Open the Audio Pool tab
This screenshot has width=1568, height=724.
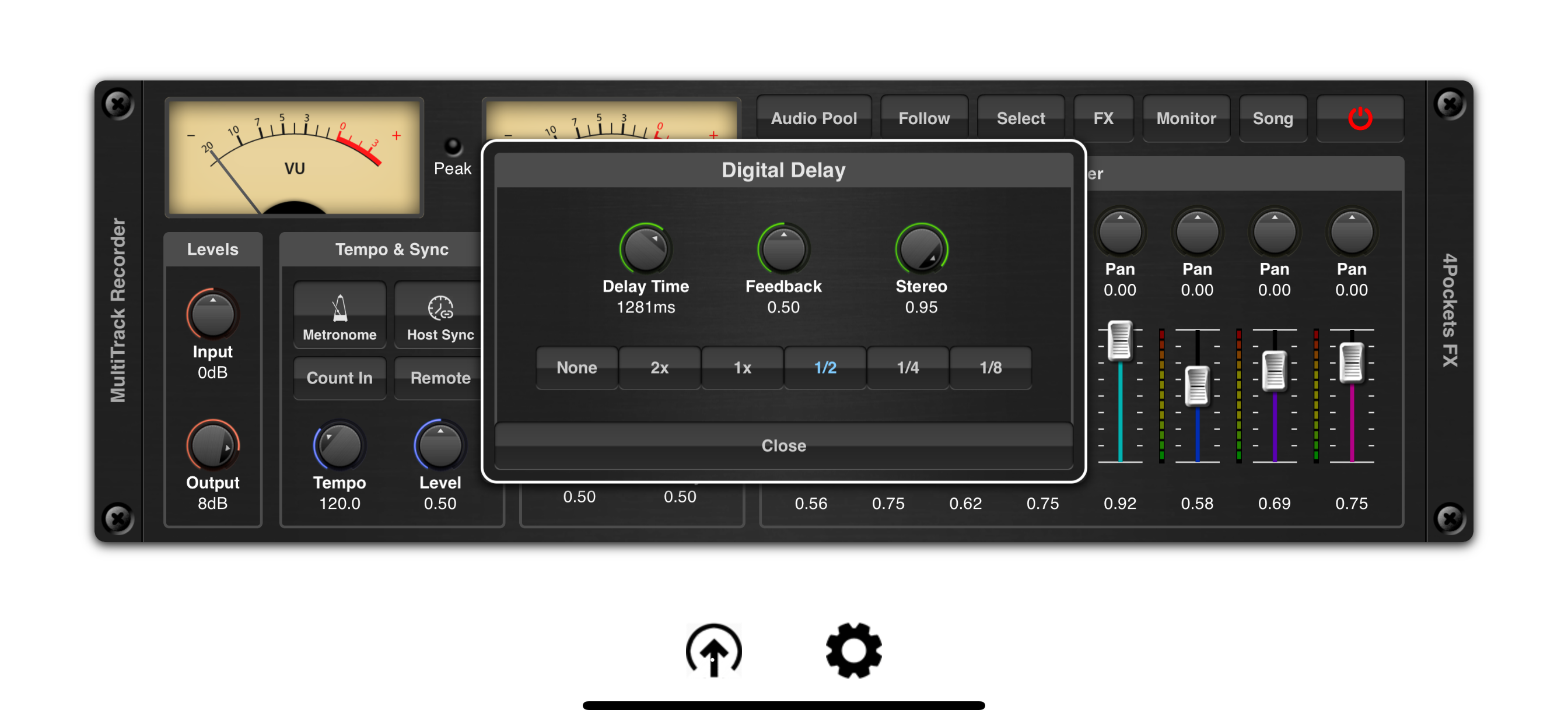pyautogui.click(x=813, y=118)
